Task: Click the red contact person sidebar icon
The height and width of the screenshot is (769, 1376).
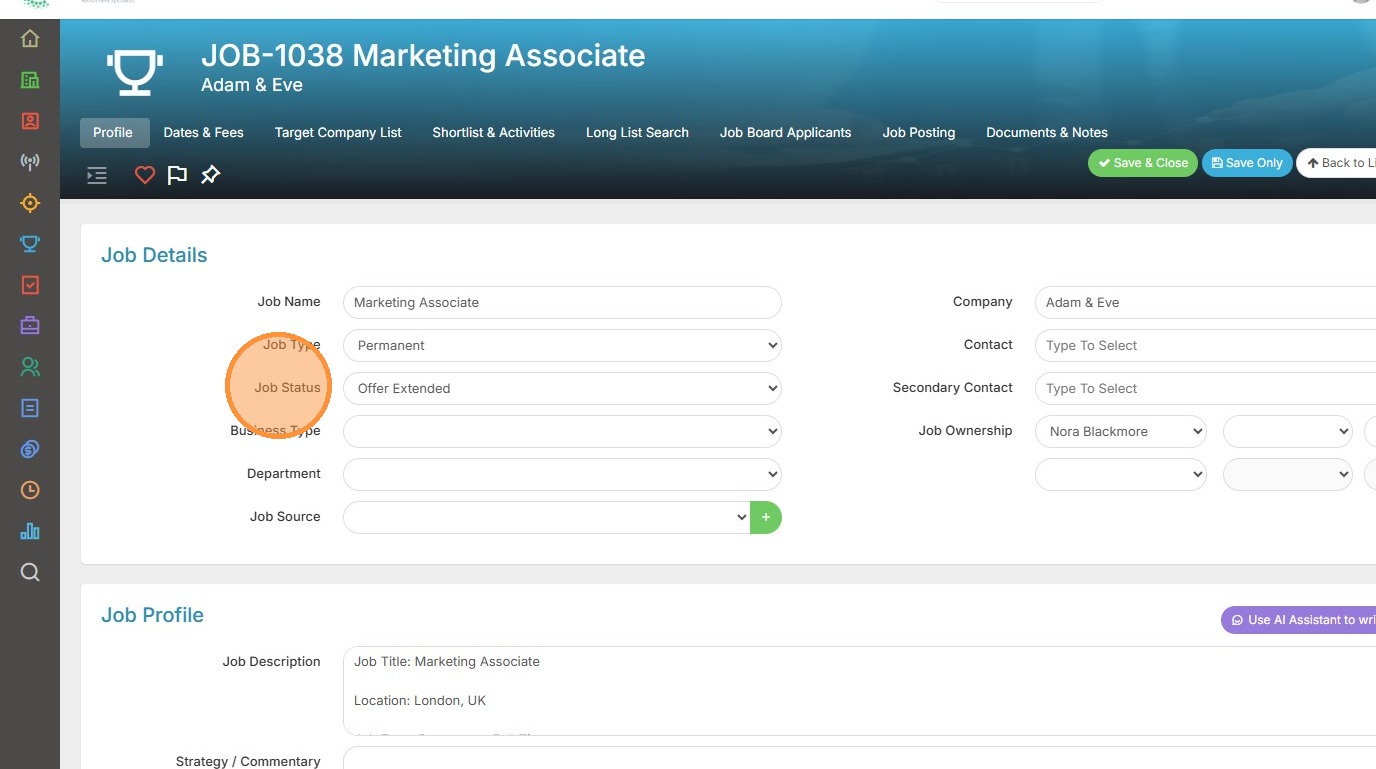Action: [x=30, y=121]
